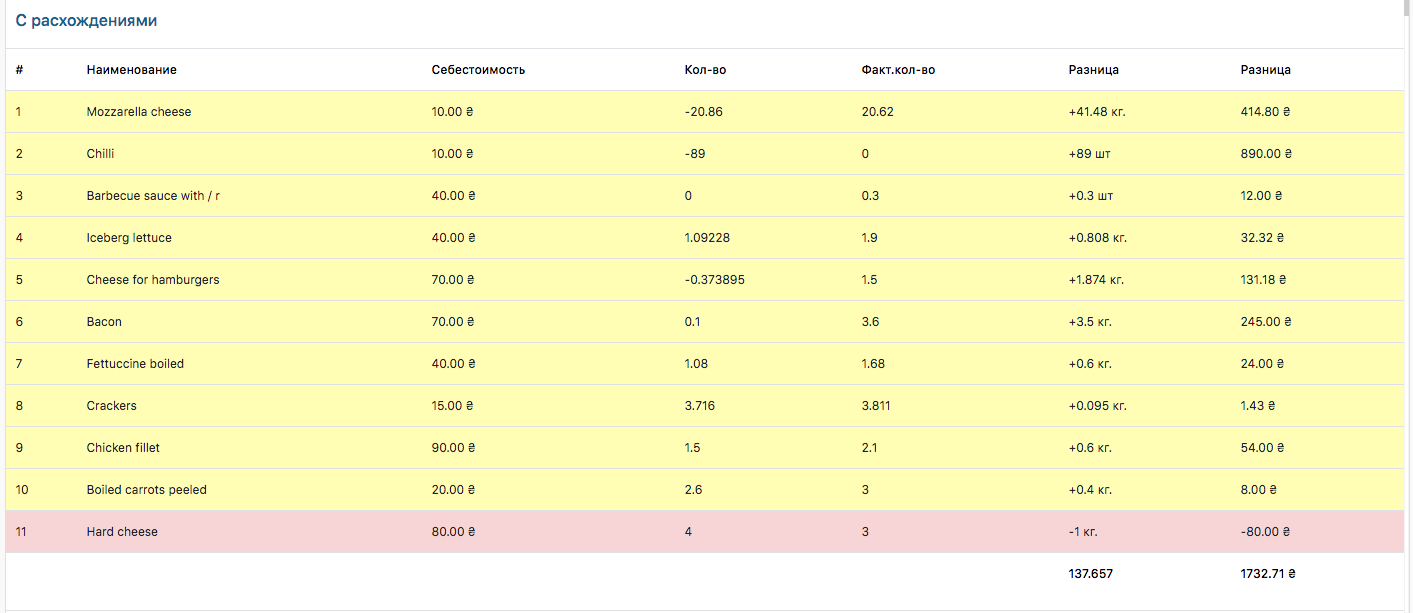Click the "Наименование" column header
Viewport: 1413px width, 613px height.
point(132,70)
